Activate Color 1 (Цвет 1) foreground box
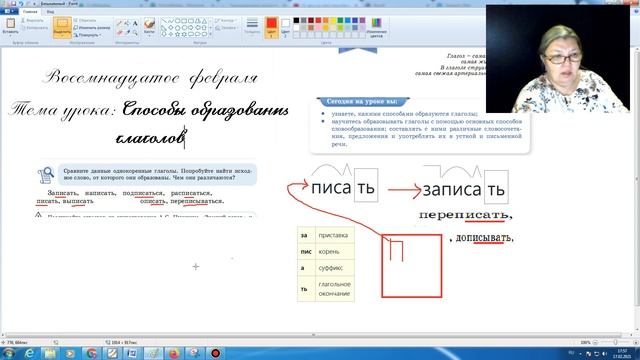This screenshot has height=360, width=640. 271,27
